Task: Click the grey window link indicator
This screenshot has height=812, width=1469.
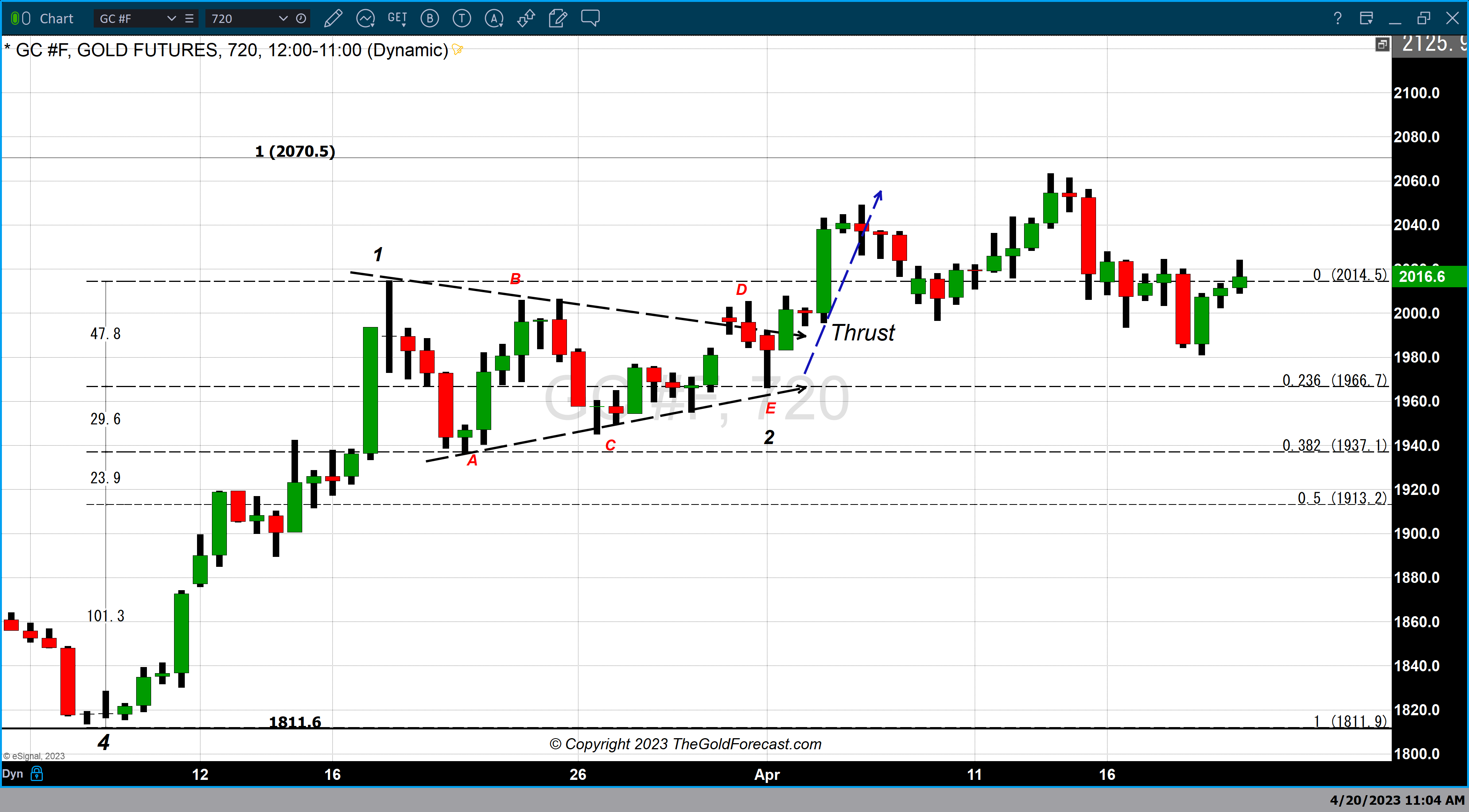Action: coord(26,18)
